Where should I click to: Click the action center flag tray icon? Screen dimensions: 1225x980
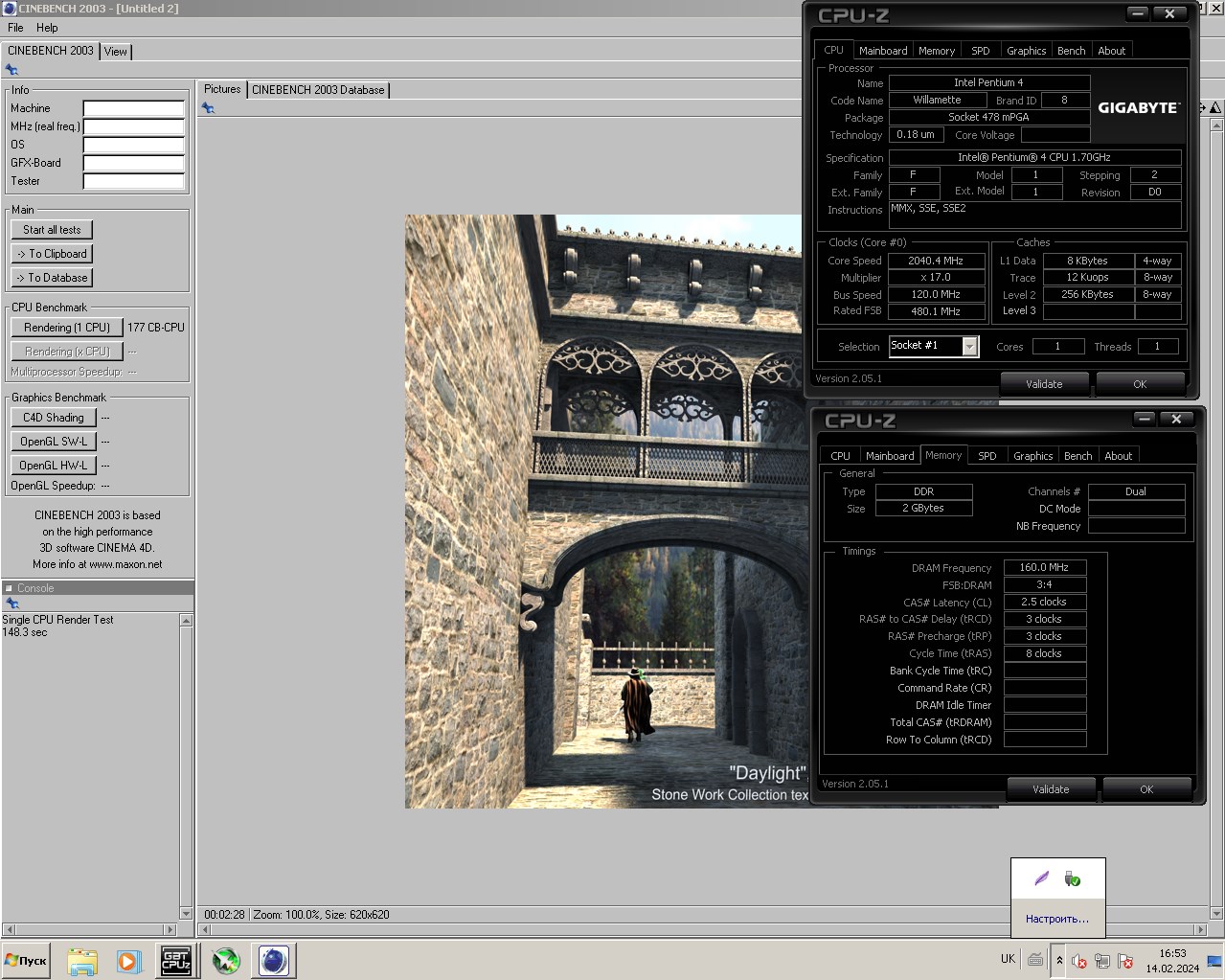1125,961
